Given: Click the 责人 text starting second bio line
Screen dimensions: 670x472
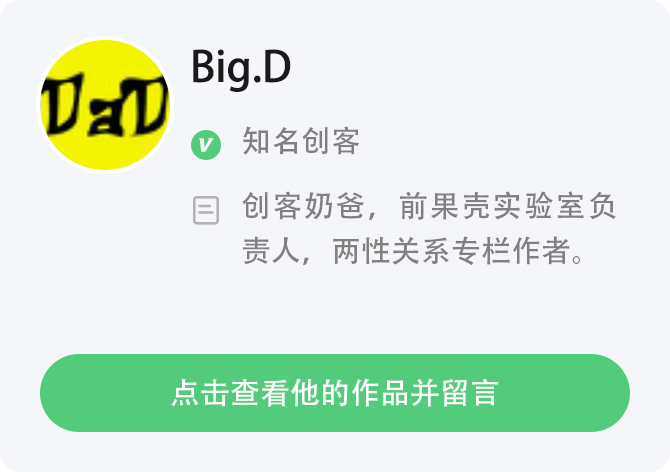Looking at the screenshot, I should pyautogui.click(x=271, y=251).
